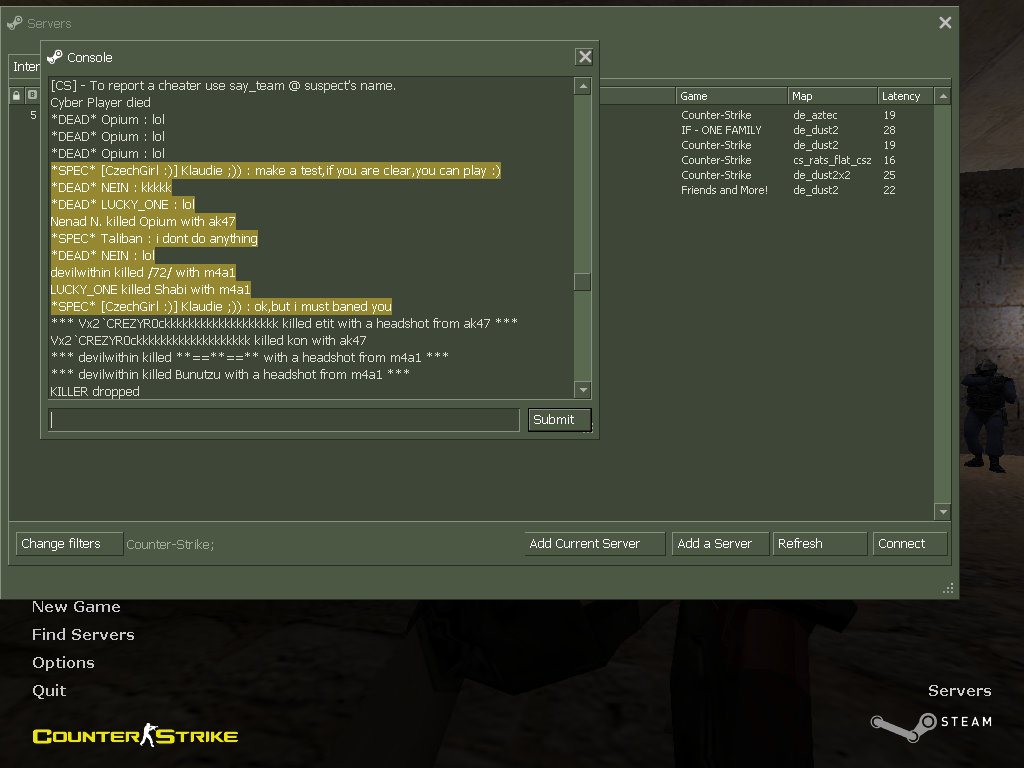Click server list scroll up arrow
Screen dimensions: 1024x768
pos(942,96)
